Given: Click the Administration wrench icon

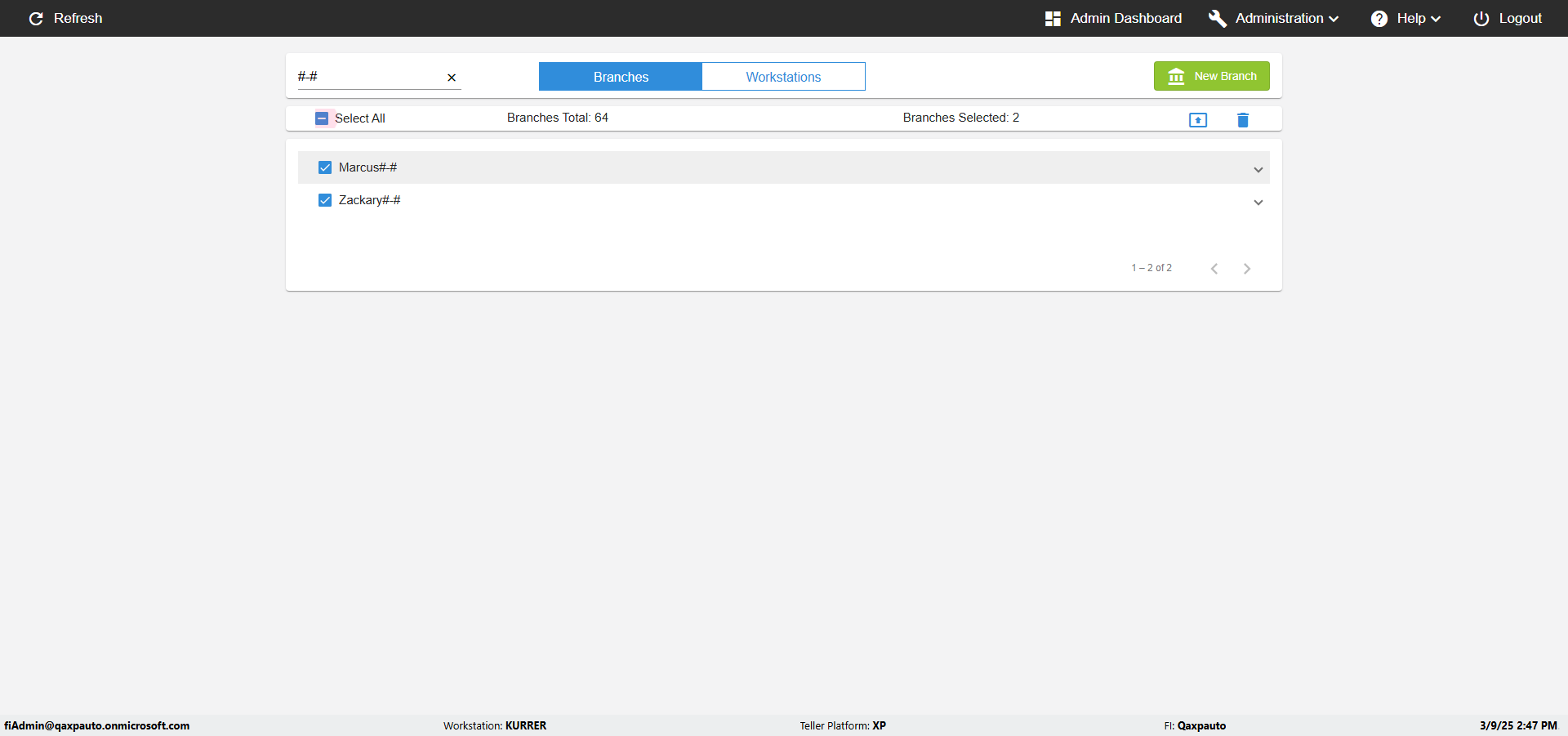Looking at the screenshot, I should 1218,19.
